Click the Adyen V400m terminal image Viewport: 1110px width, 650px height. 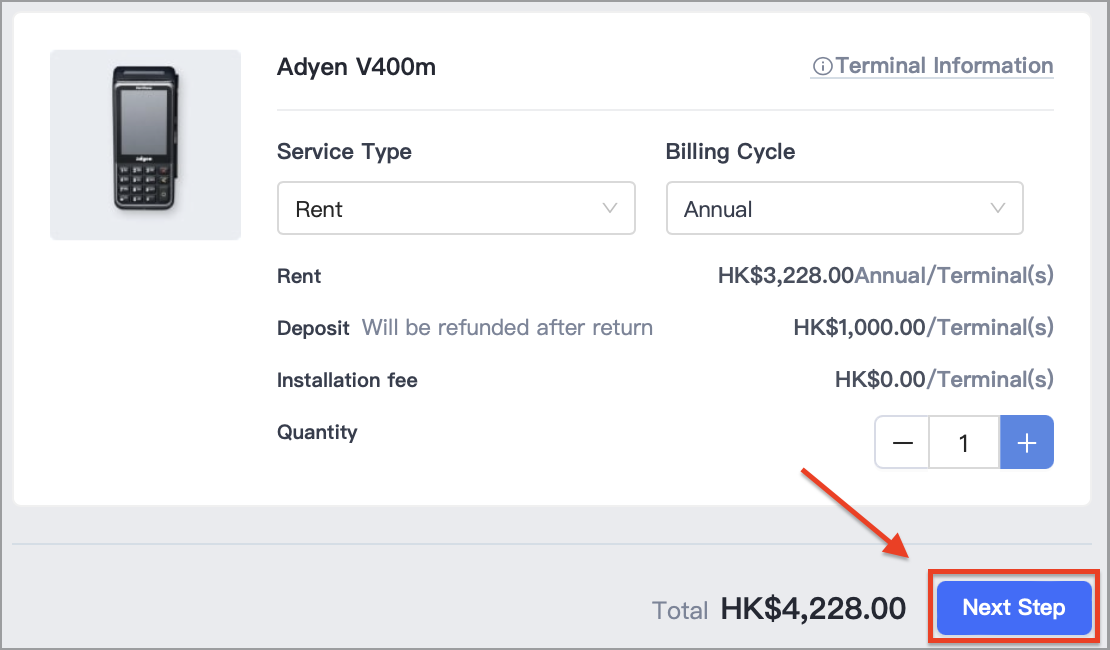coord(145,144)
